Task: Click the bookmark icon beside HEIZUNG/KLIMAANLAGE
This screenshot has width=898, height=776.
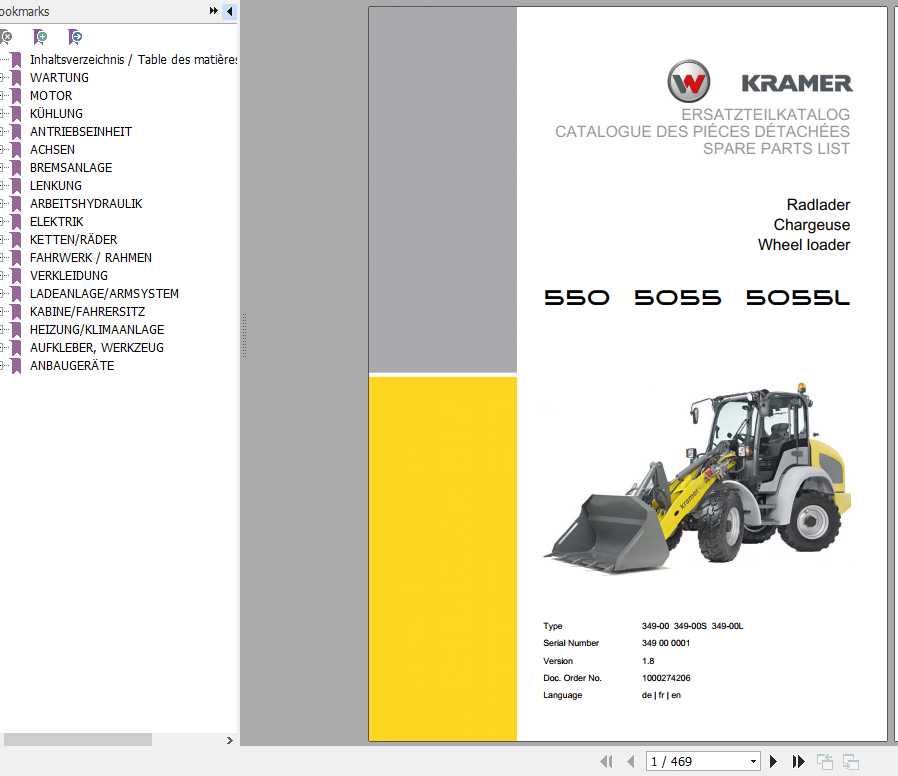Action: coord(17,330)
